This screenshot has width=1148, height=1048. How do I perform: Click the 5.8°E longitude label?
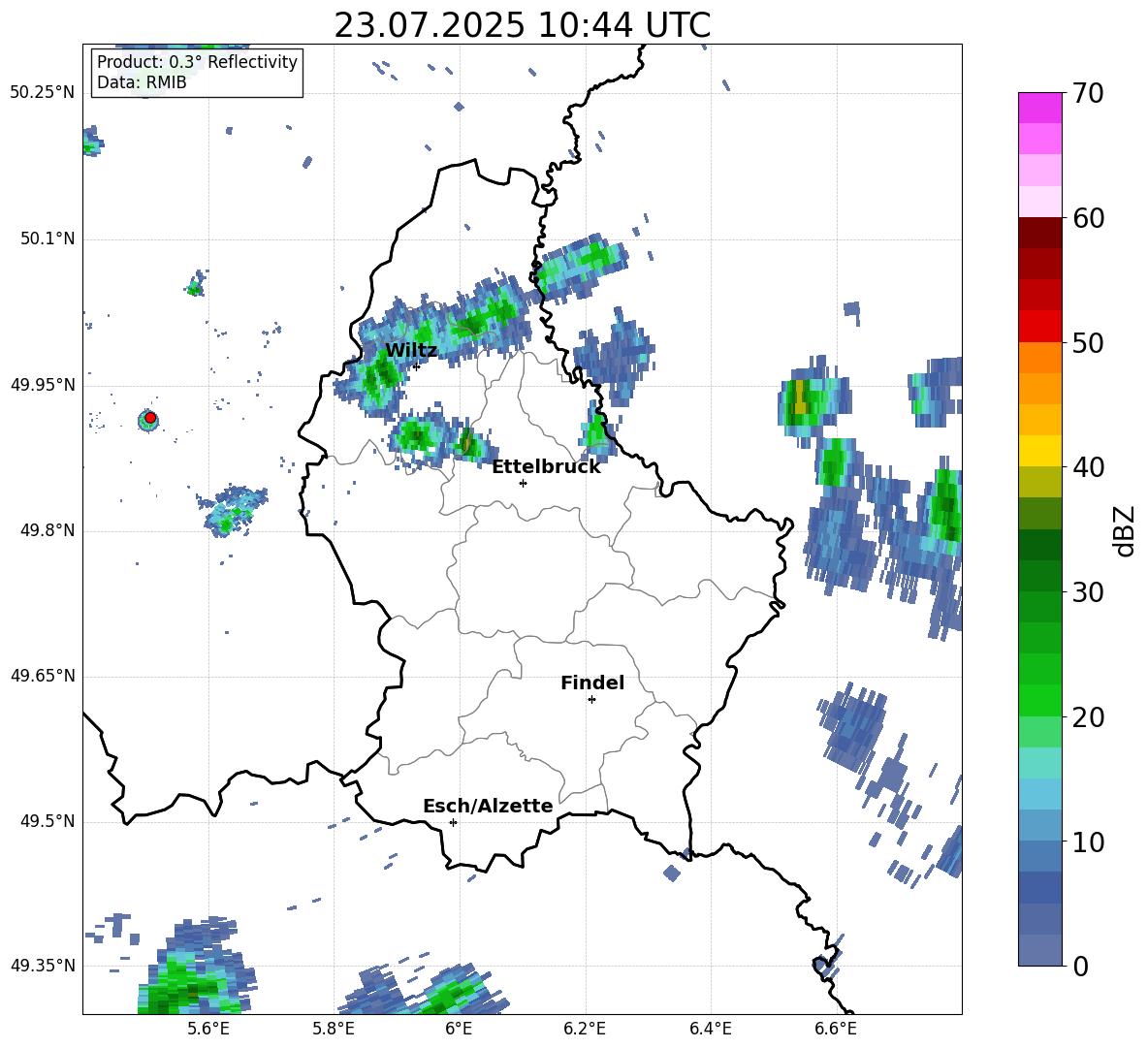pos(334,1029)
